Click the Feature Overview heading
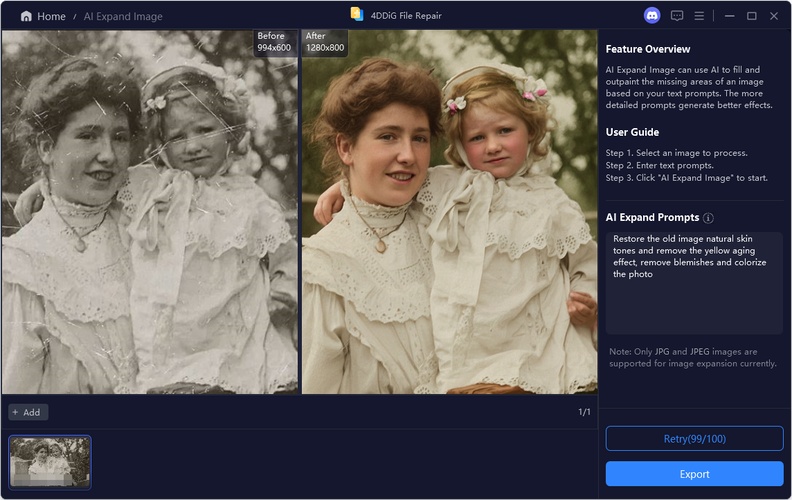This screenshot has width=792, height=500. click(x=648, y=49)
